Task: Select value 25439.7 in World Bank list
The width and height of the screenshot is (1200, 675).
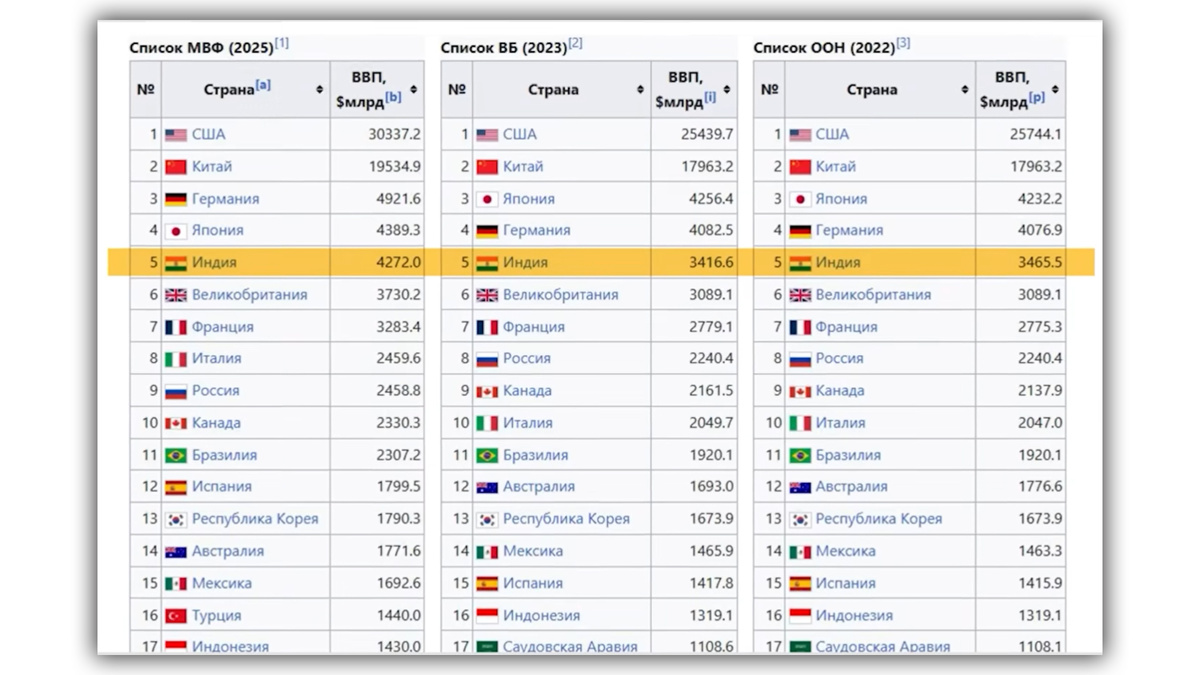Action: coord(707,134)
